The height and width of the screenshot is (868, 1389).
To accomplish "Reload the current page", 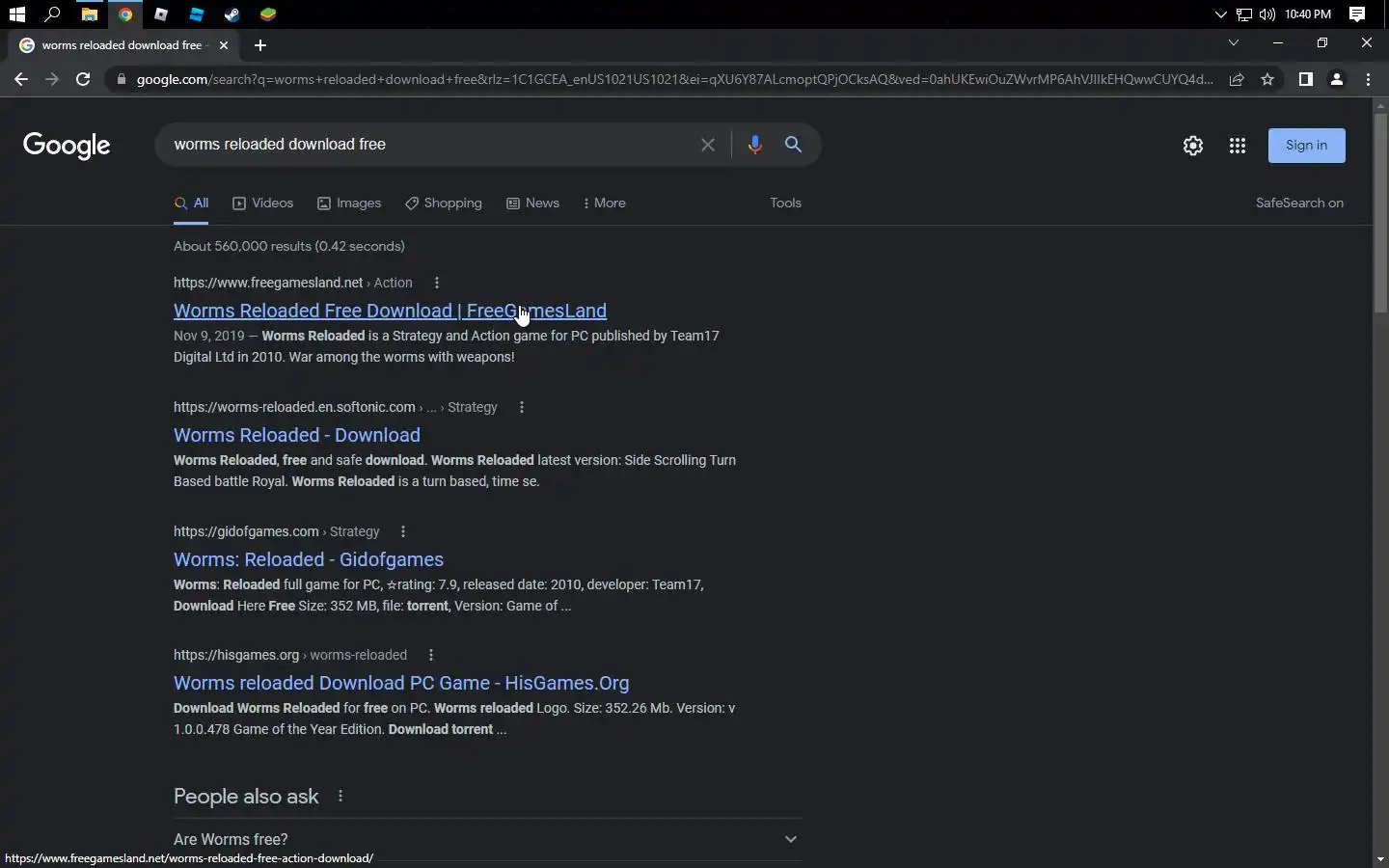I will point(83,79).
